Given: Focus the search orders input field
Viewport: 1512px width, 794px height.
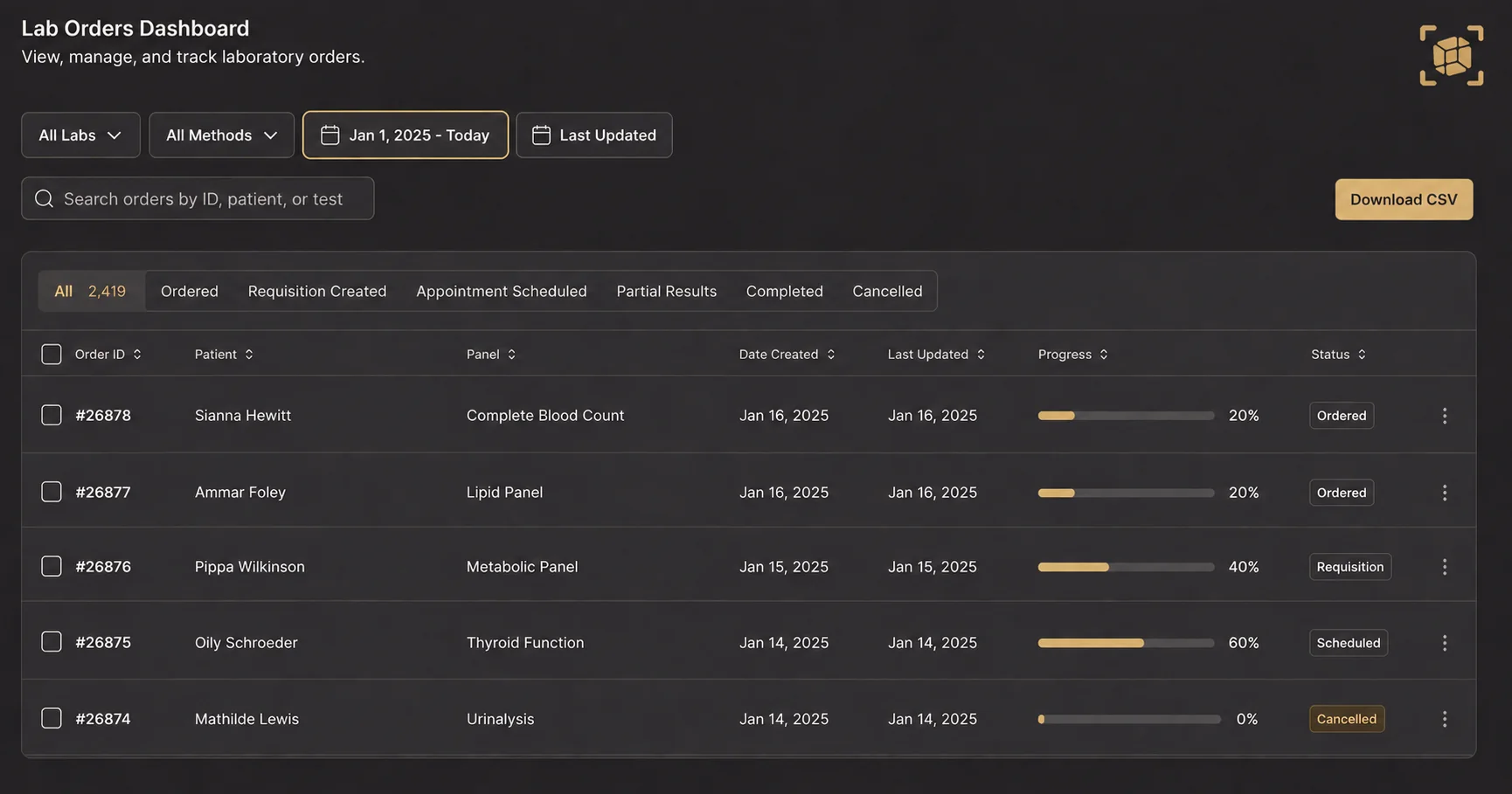Looking at the screenshot, I should click(198, 199).
